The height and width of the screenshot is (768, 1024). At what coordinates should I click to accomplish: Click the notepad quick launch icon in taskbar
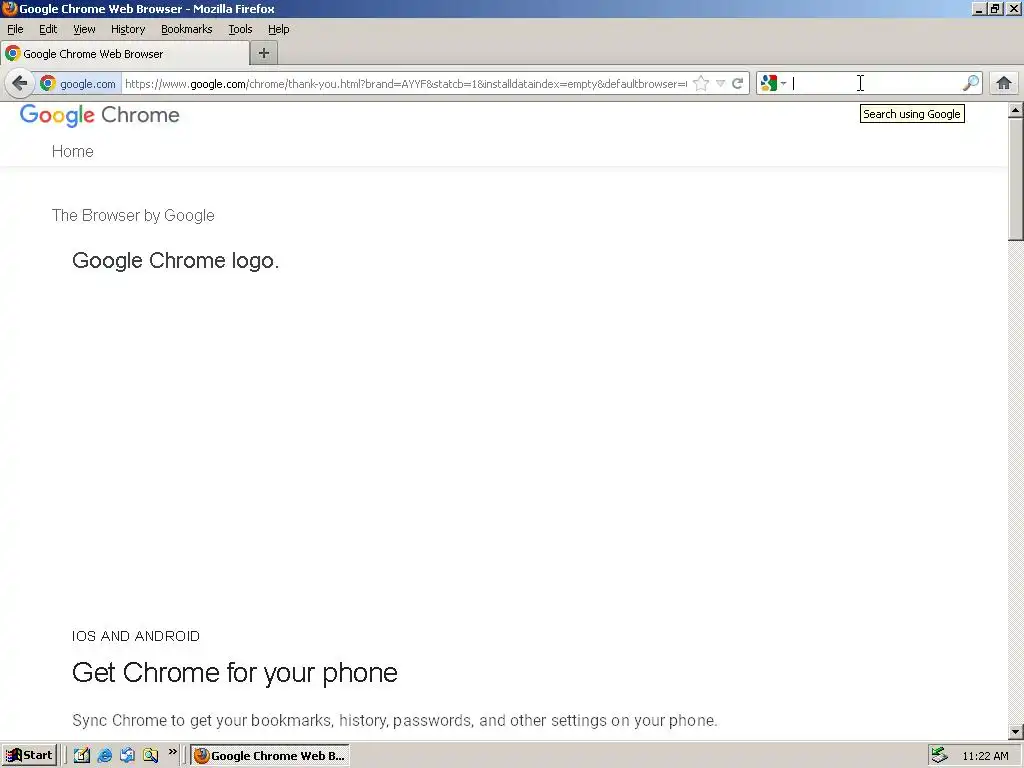[x=82, y=756]
